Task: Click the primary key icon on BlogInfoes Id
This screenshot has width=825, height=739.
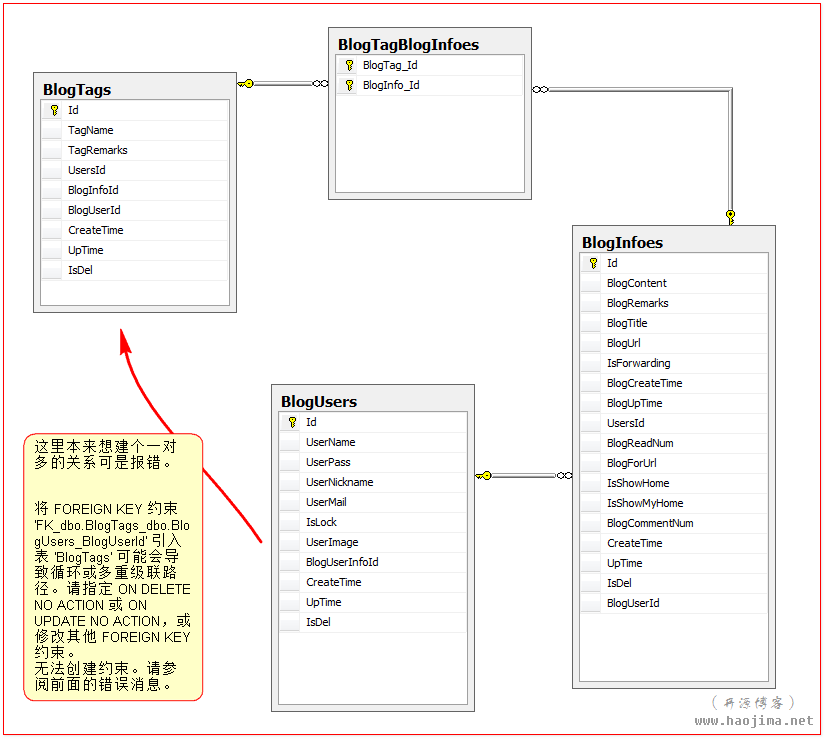Action: click(x=592, y=263)
